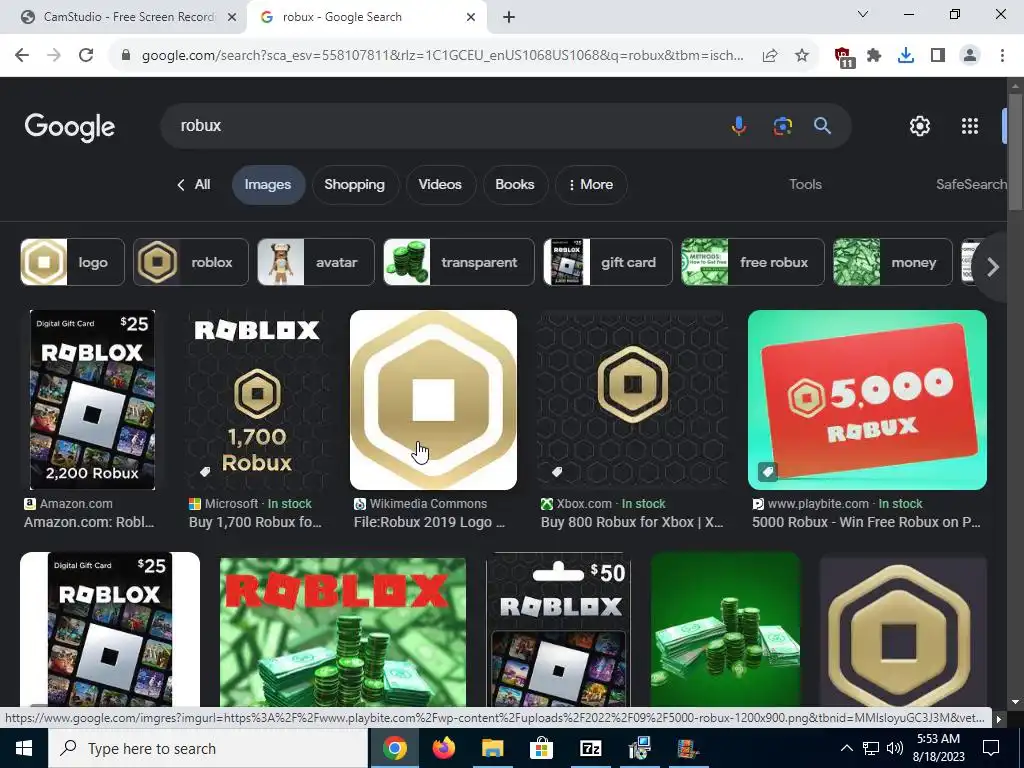The image size is (1024, 768).
Task: Open the tab search chevron in title bar
Action: click(863, 14)
